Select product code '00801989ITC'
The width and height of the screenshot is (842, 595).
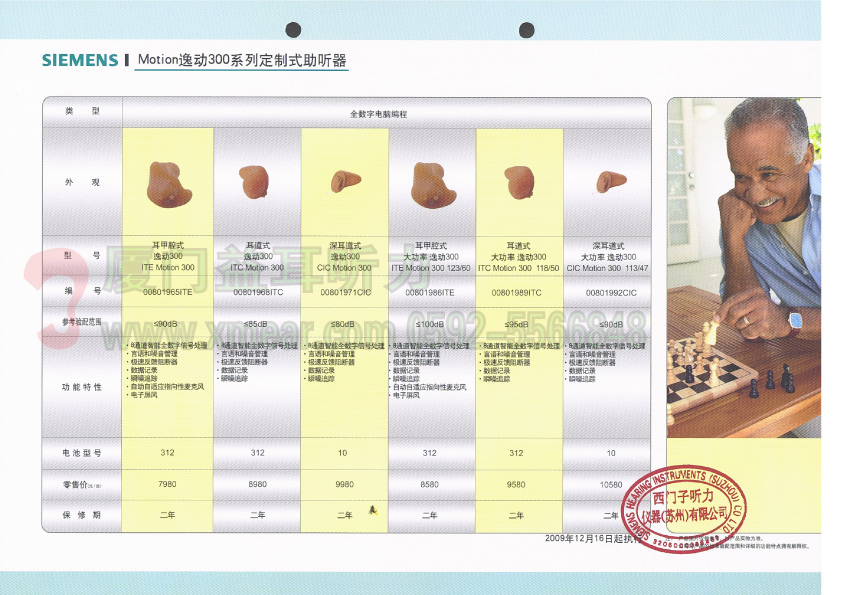coord(517,292)
